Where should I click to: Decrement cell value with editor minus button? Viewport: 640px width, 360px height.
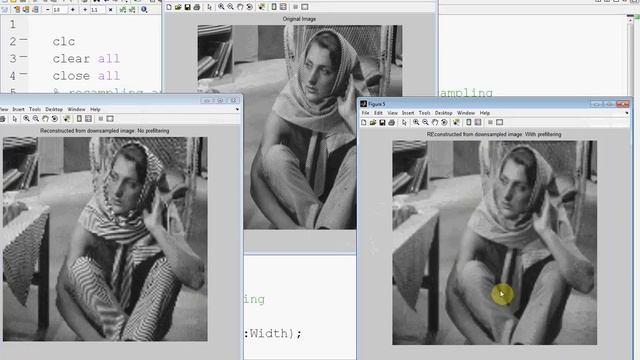48,9
